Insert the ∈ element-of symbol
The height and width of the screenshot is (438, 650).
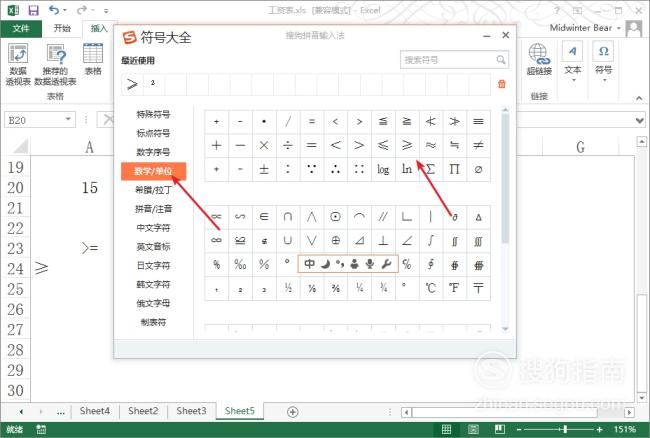click(x=264, y=217)
